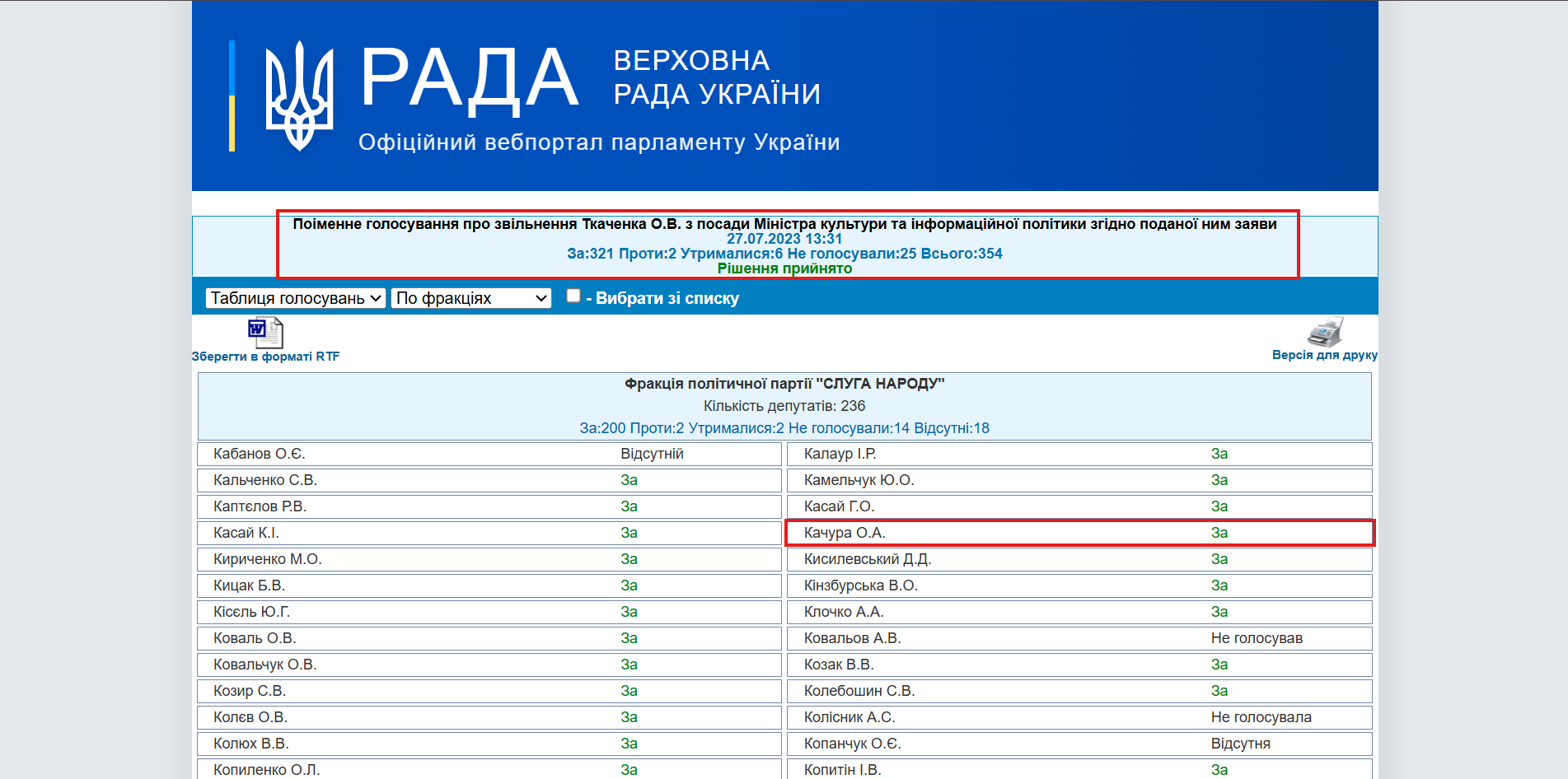Select deputy name 'Кісєль Ю.Г.'
This screenshot has width=1568, height=779.
click(x=252, y=612)
